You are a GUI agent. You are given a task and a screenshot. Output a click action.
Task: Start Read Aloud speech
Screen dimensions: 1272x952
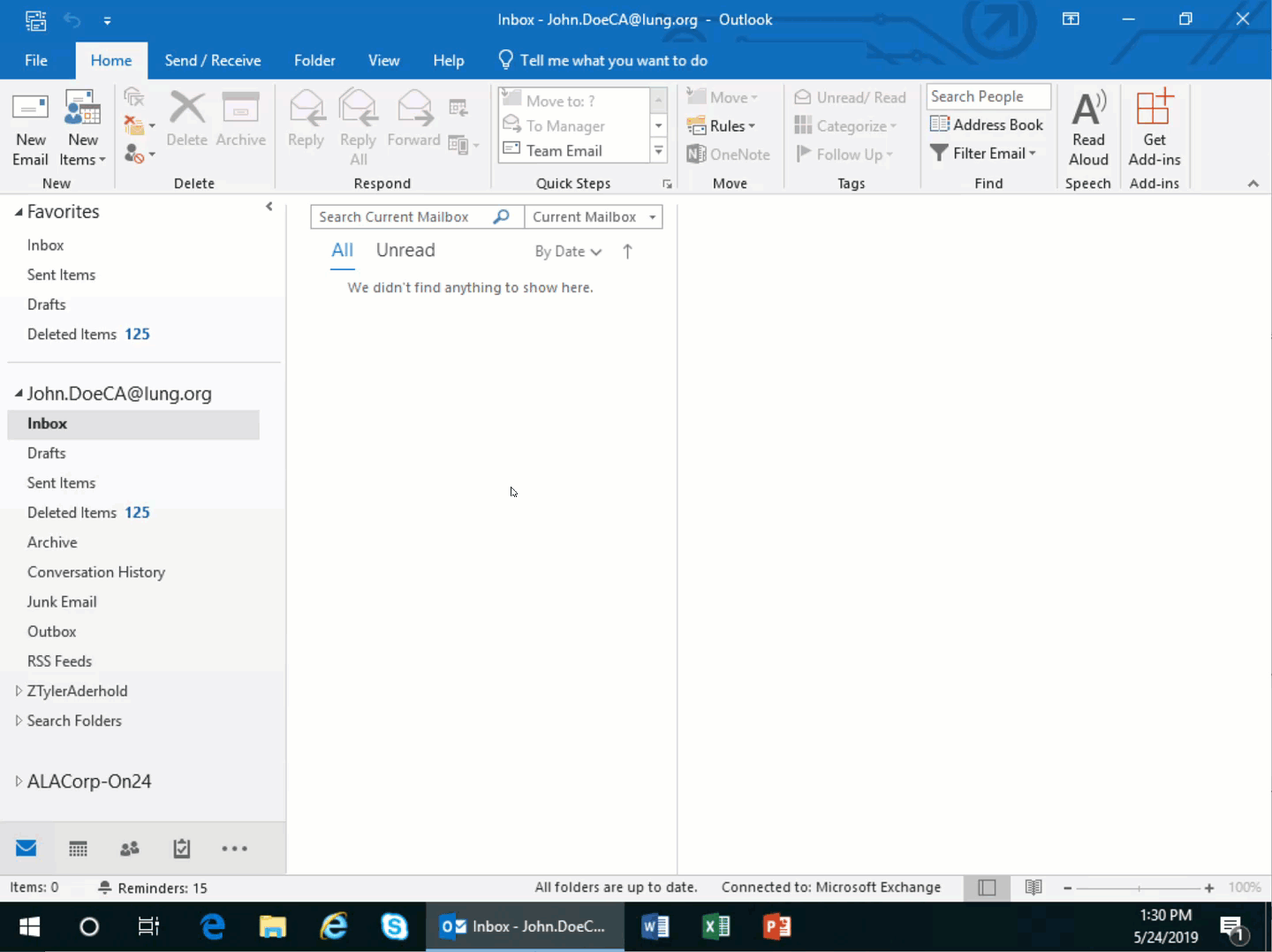click(1088, 129)
